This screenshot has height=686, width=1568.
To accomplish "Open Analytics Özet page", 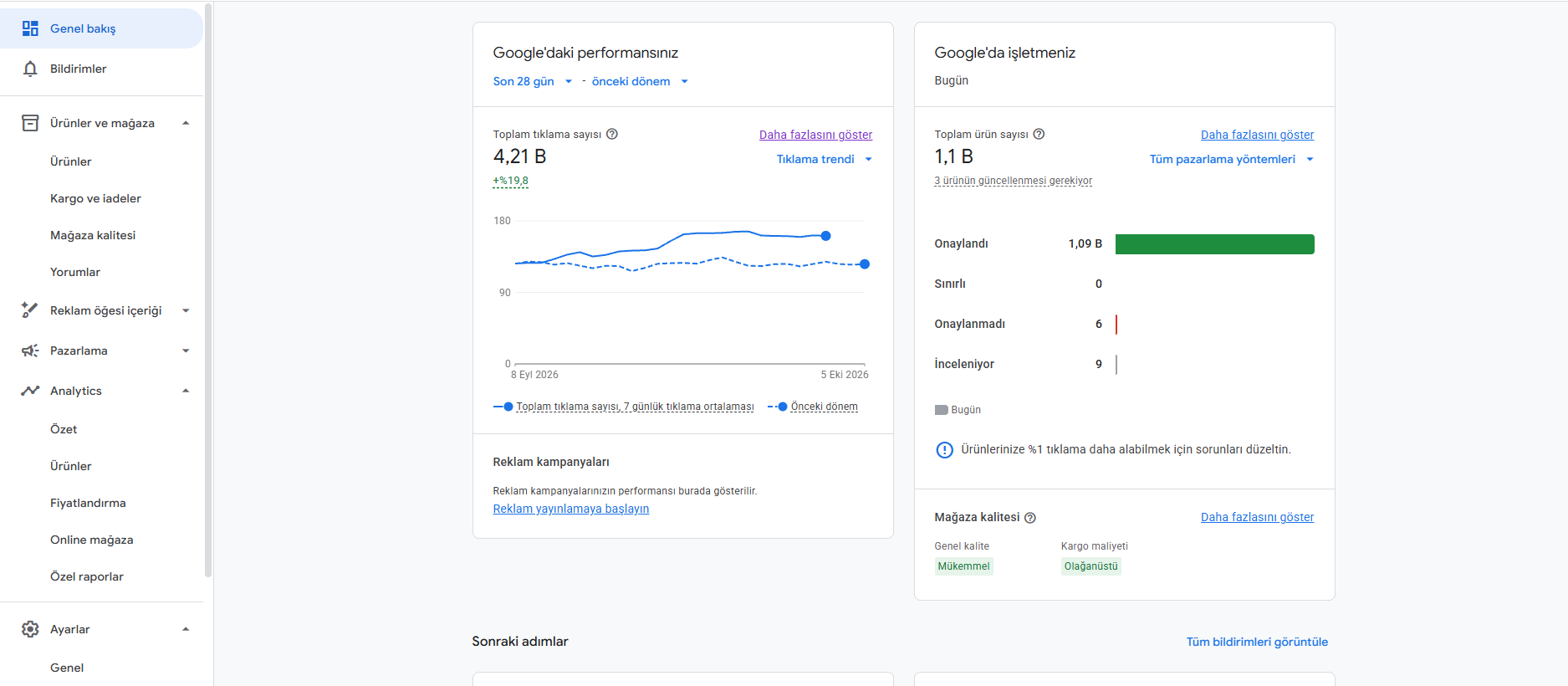I will coord(64,429).
